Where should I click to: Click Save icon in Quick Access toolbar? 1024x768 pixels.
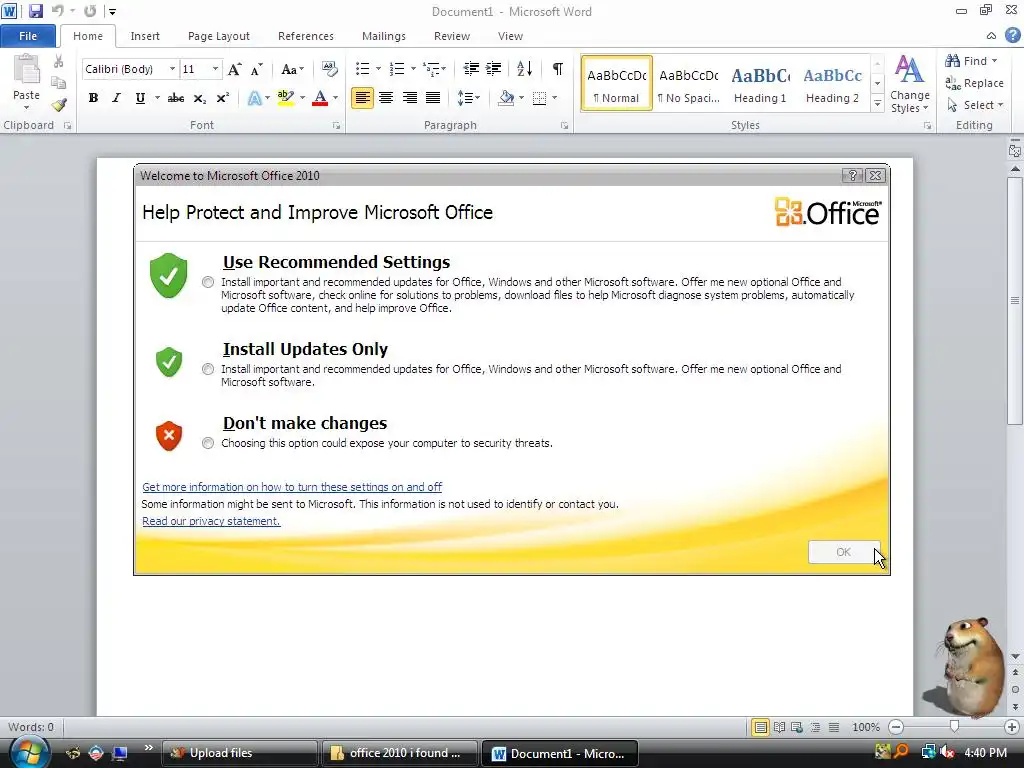tap(35, 11)
